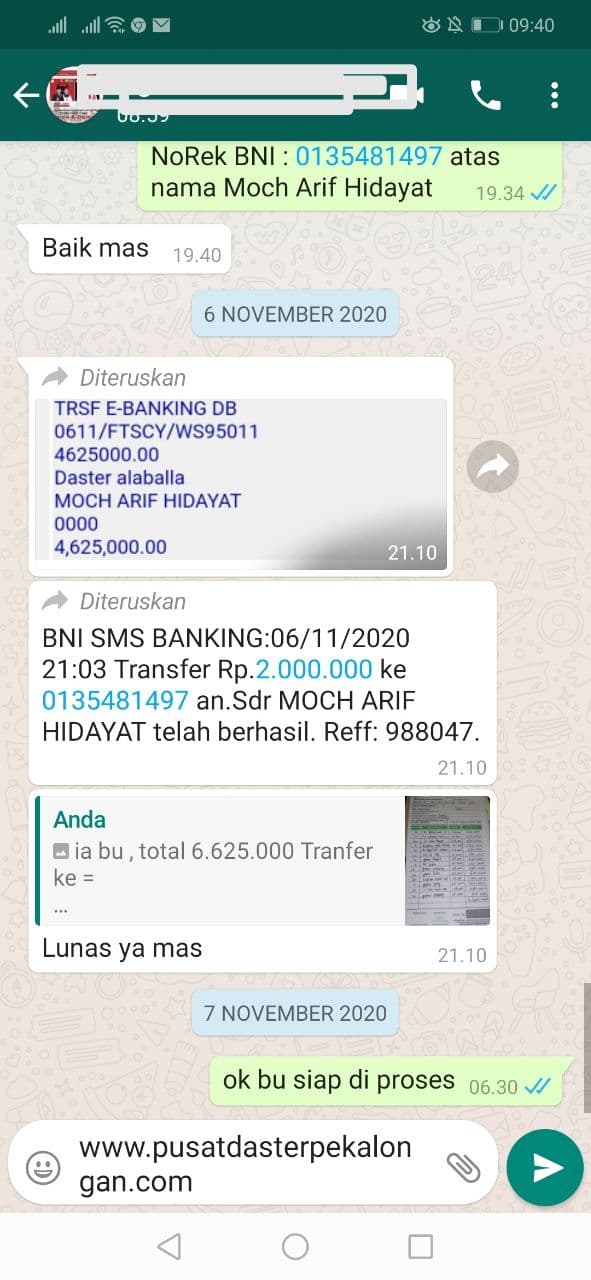Tap the 6 NOVEMBER 2020 date chip
Image resolution: width=591 pixels, height=1280 pixels.
295,314
